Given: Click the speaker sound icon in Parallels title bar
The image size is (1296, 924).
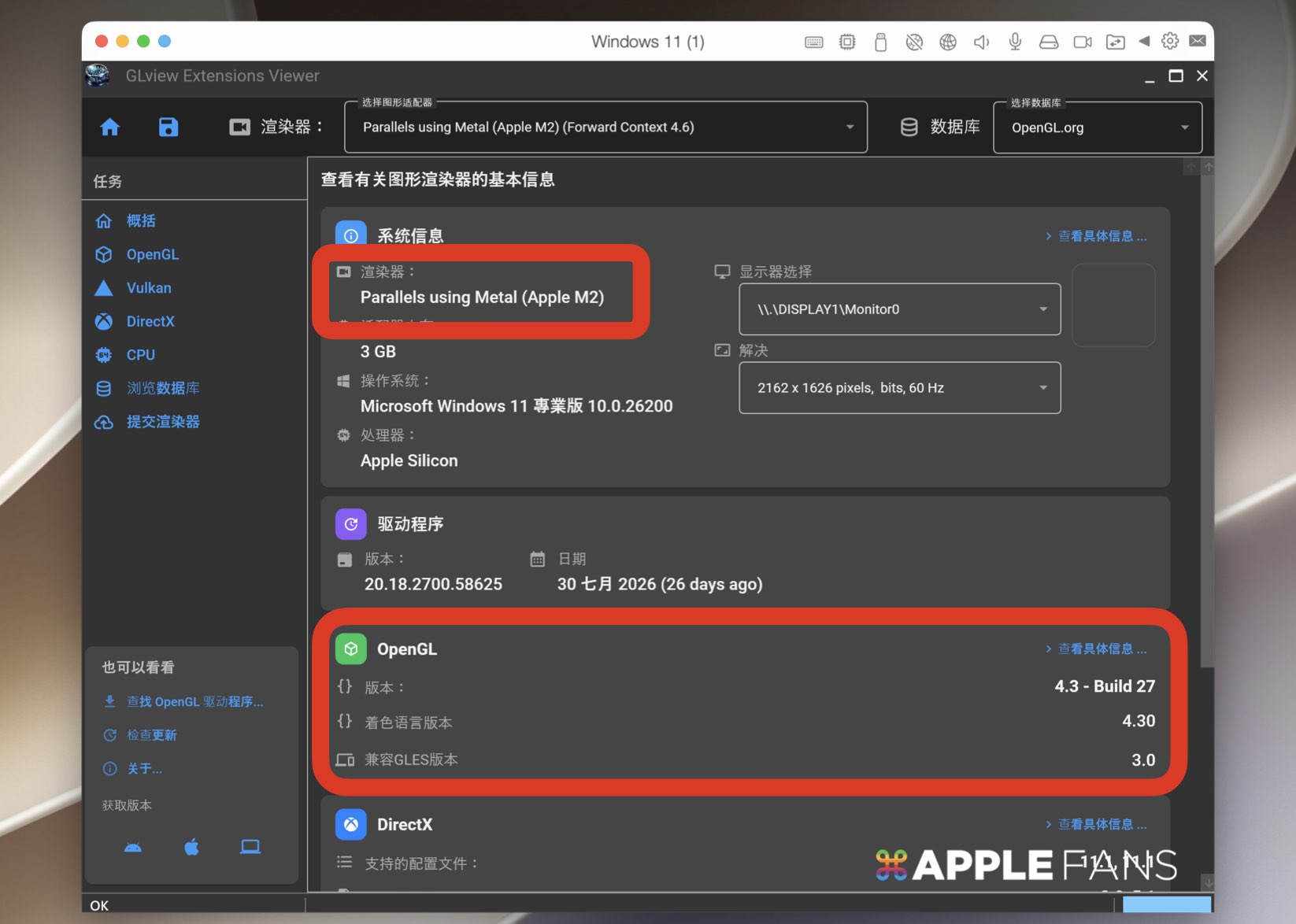Looking at the screenshot, I should [x=981, y=42].
